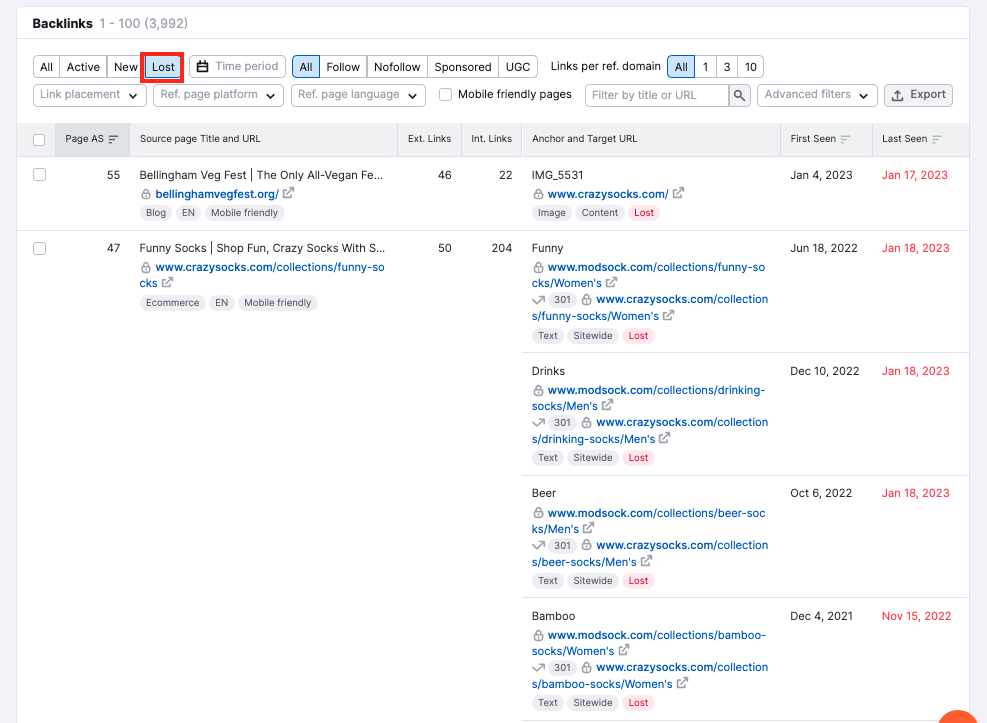Sort by First Seen column icon
987x723 pixels.
[845, 139]
